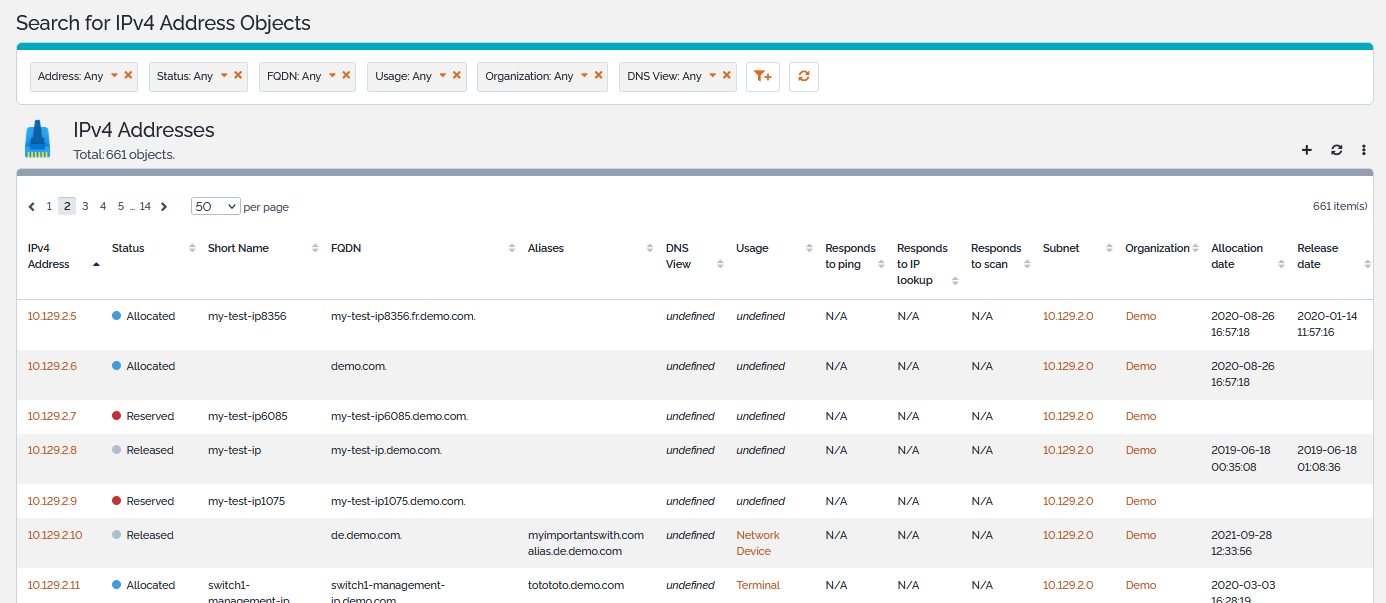Open IP address 10.129.2.5 link

pos(52,316)
